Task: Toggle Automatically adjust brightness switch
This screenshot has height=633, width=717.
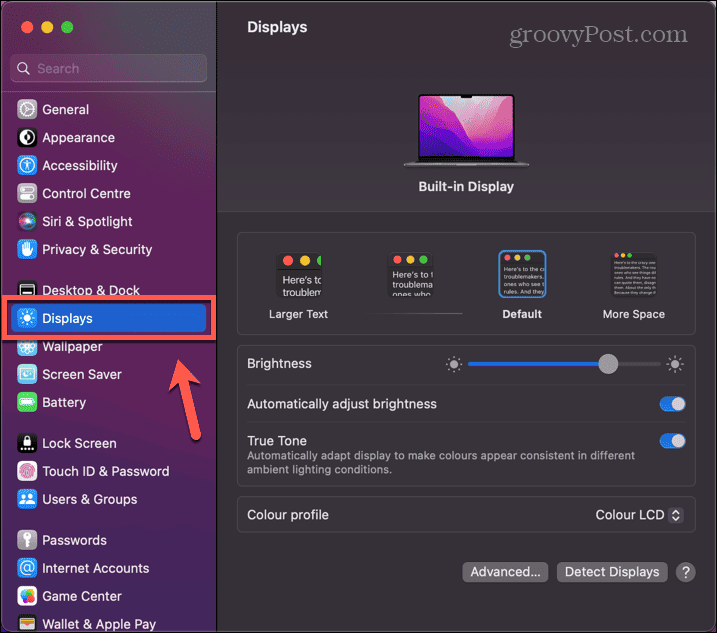Action: tap(672, 404)
